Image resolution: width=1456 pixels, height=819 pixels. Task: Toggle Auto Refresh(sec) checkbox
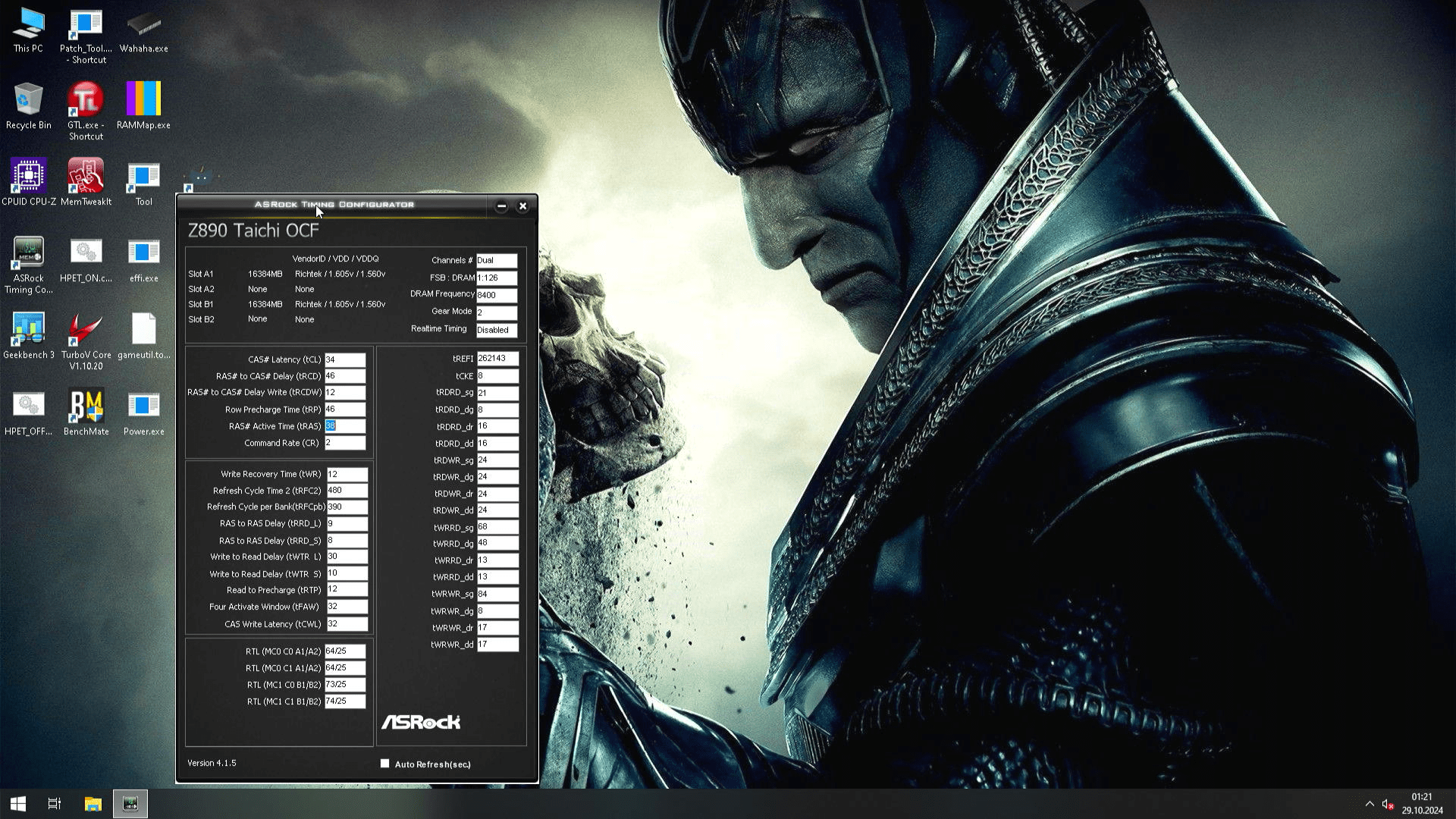point(384,764)
